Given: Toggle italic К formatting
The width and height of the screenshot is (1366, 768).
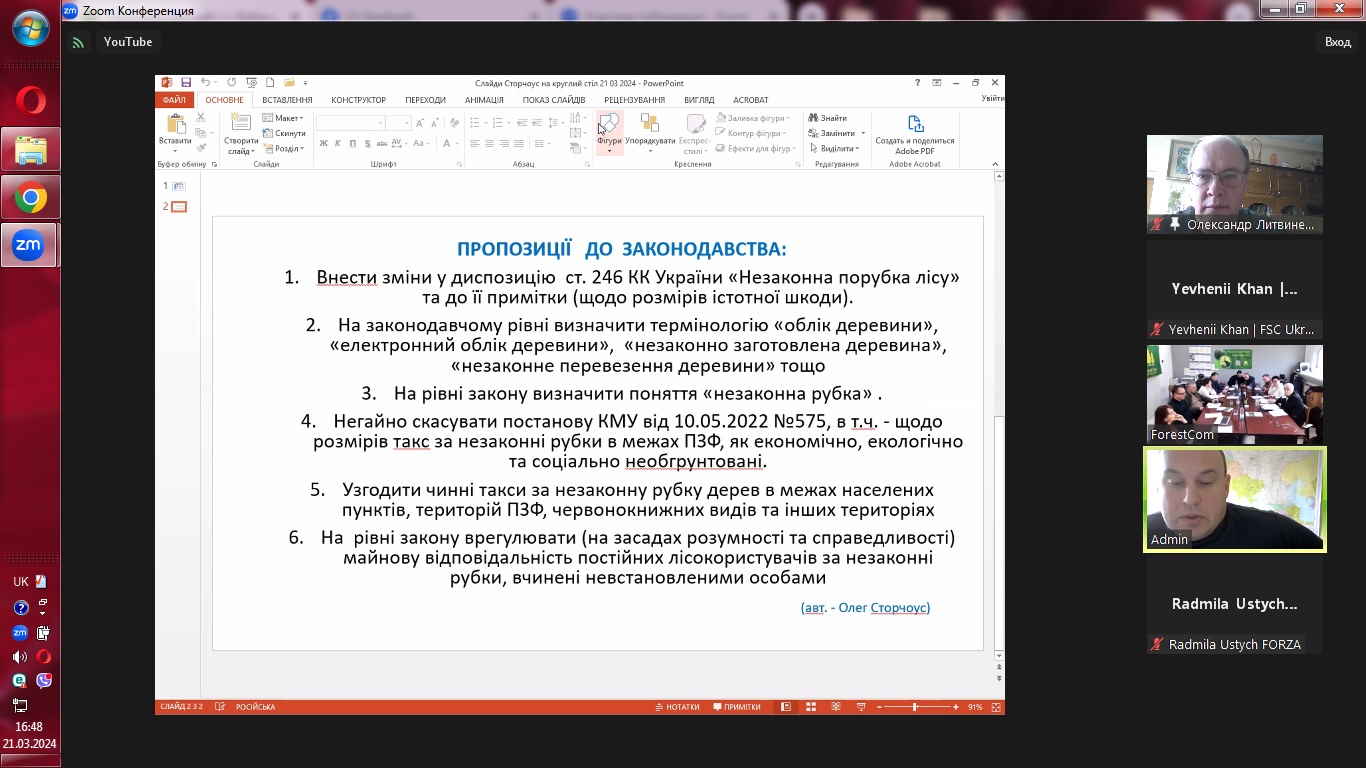Looking at the screenshot, I should [338, 144].
